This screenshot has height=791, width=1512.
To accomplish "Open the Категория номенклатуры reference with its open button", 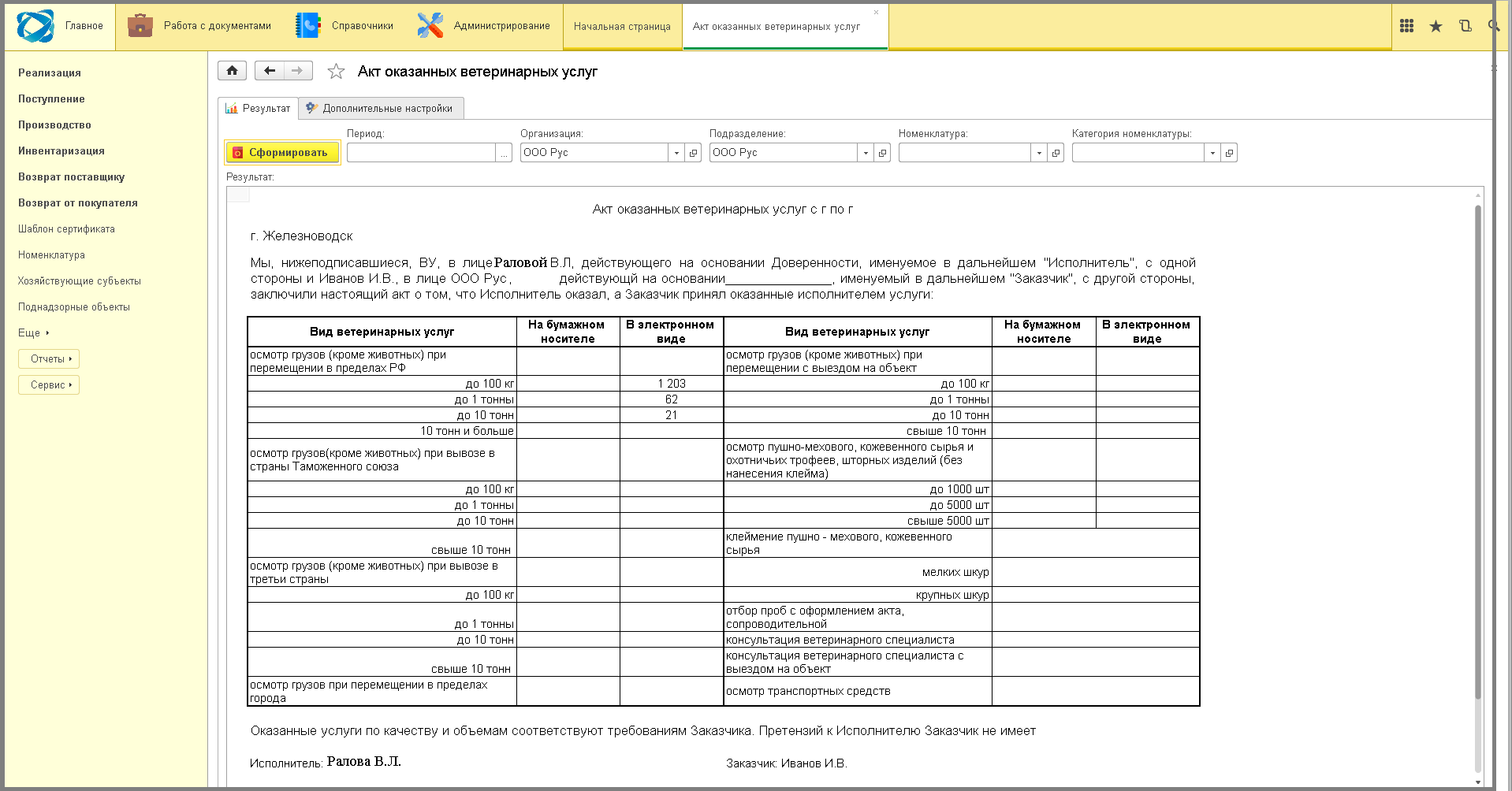I will pos(1229,153).
